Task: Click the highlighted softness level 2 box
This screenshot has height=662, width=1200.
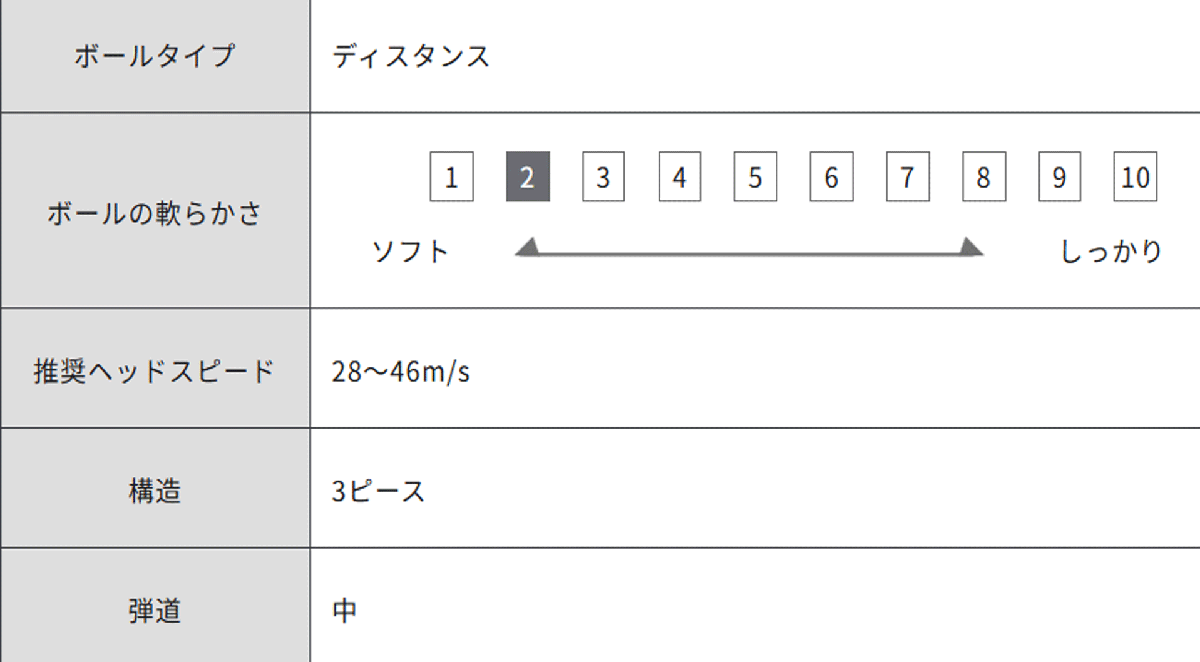Action: [x=528, y=178]
